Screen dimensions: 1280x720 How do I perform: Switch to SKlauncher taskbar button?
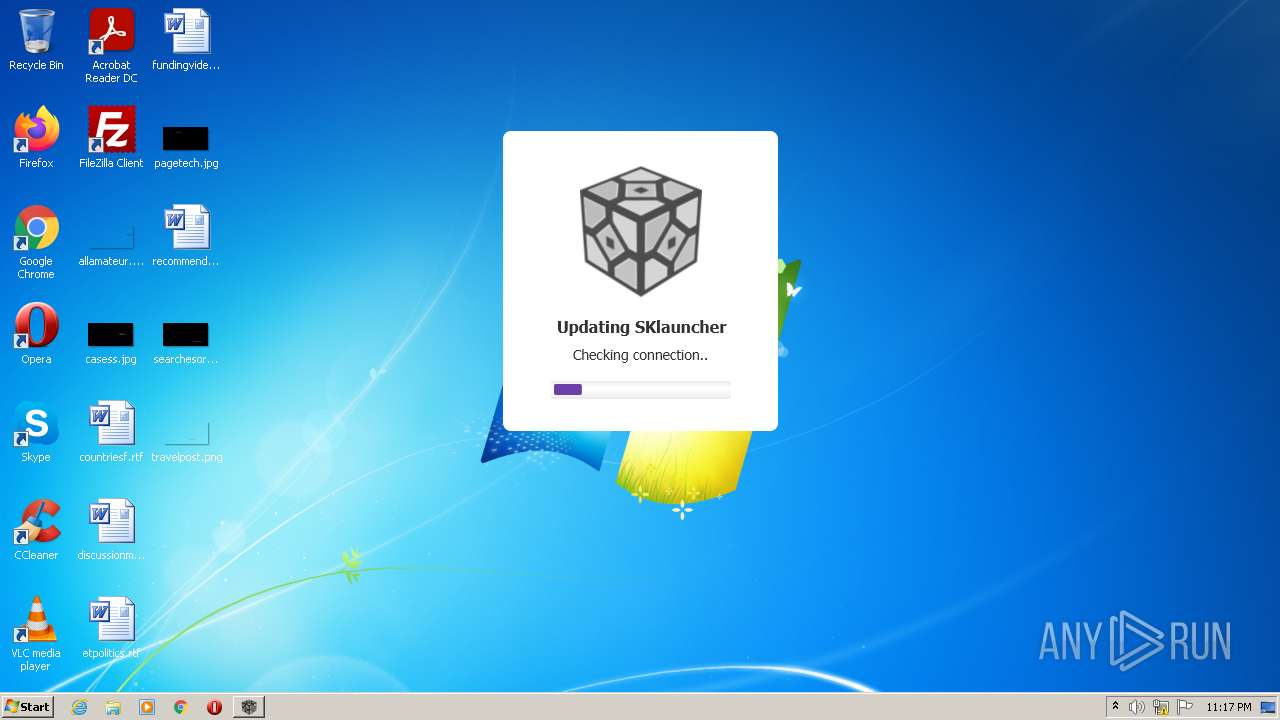tap(249, 707)
